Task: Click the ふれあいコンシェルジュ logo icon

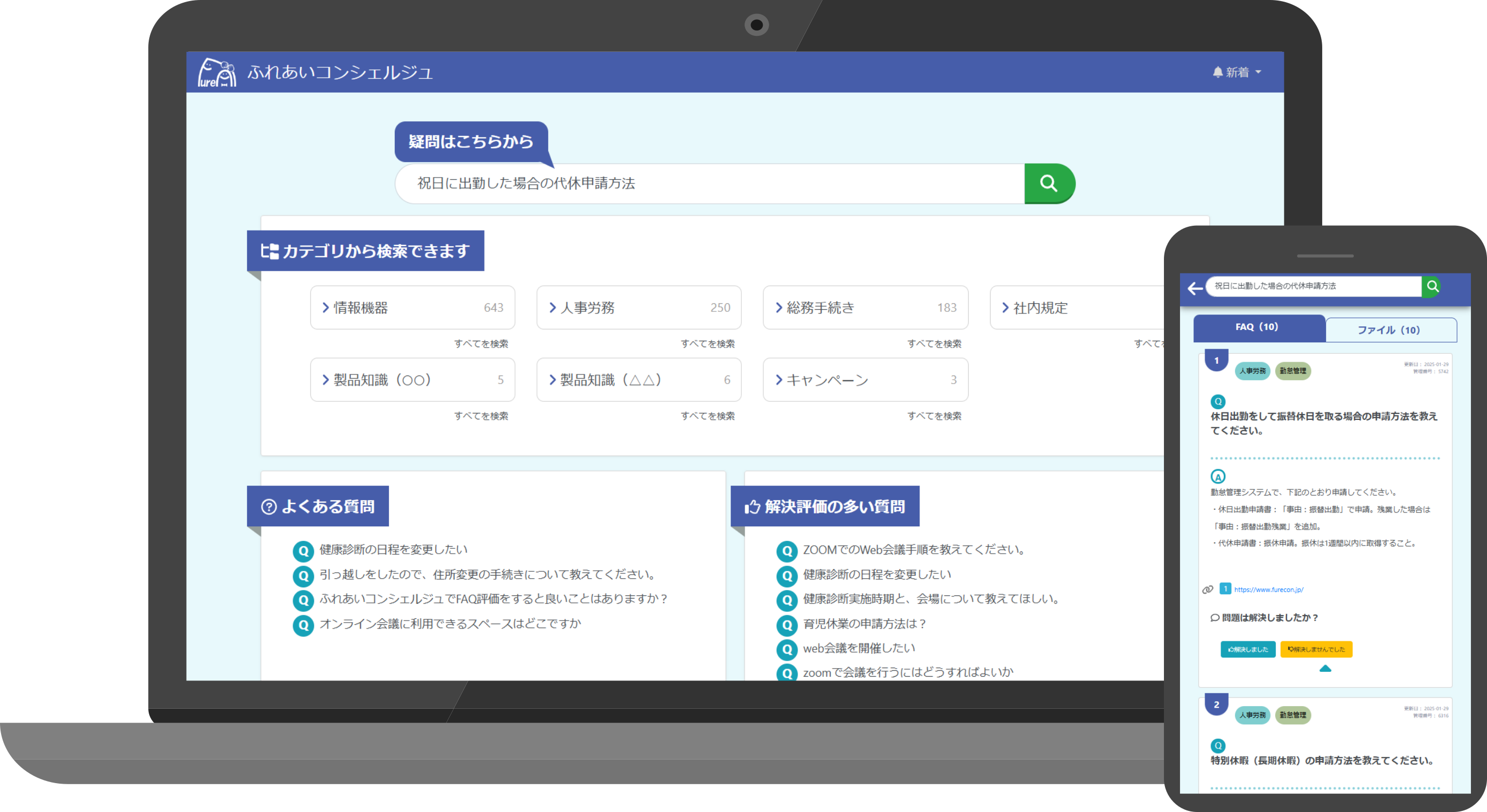Action: 217,73
